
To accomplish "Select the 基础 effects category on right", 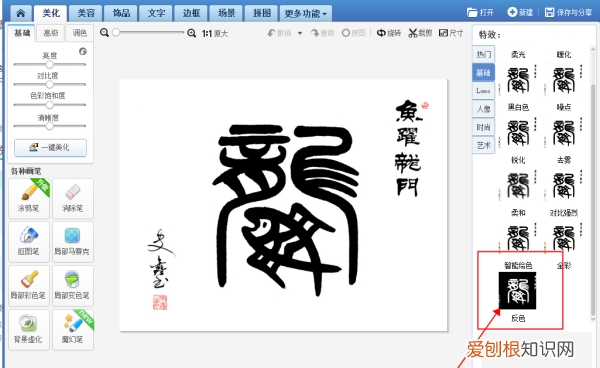I will point(483,73).
